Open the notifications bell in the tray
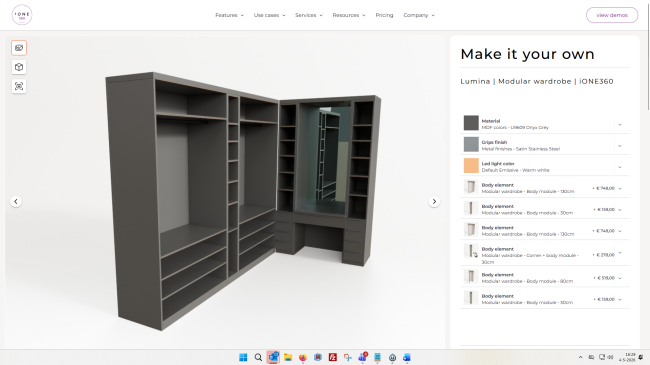 (641, 357)
